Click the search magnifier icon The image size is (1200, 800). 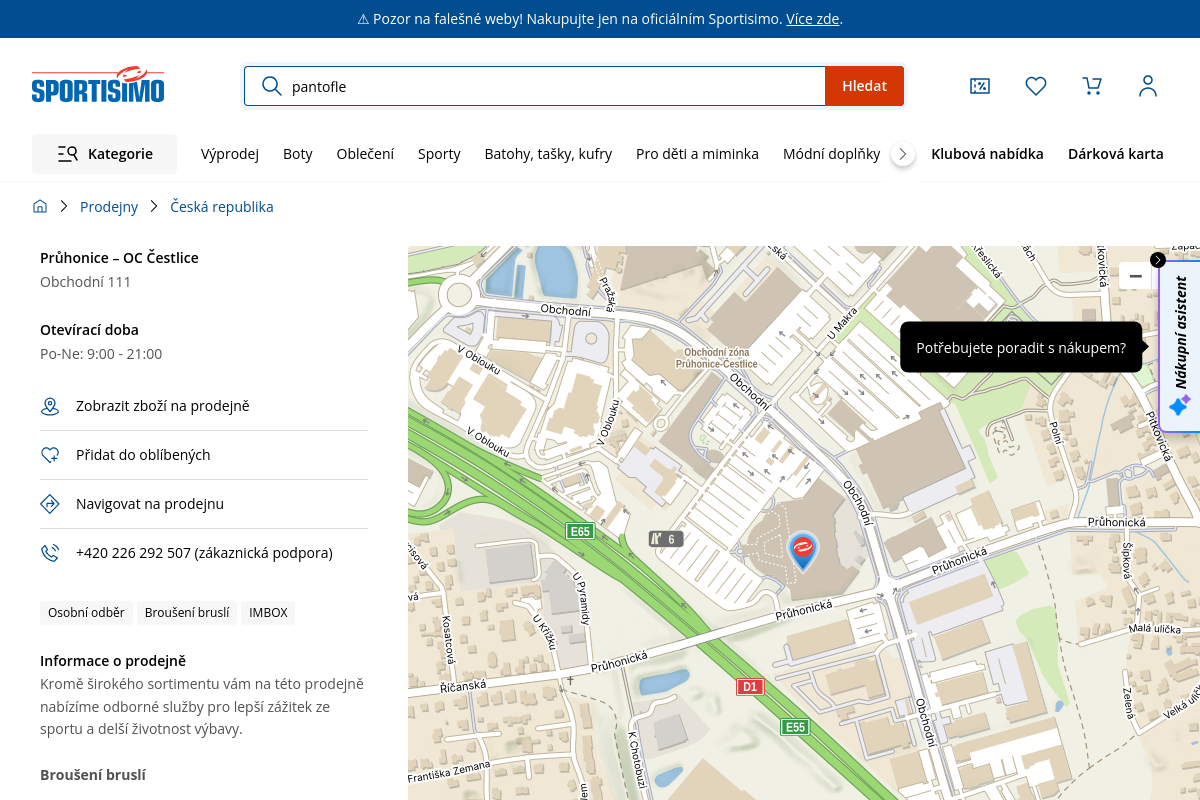click(271, 86)
